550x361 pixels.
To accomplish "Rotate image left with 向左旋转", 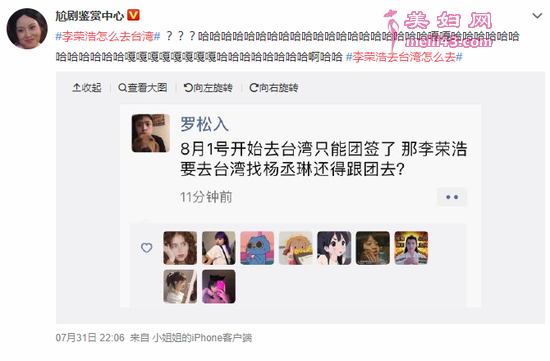I will pos(208,88).
